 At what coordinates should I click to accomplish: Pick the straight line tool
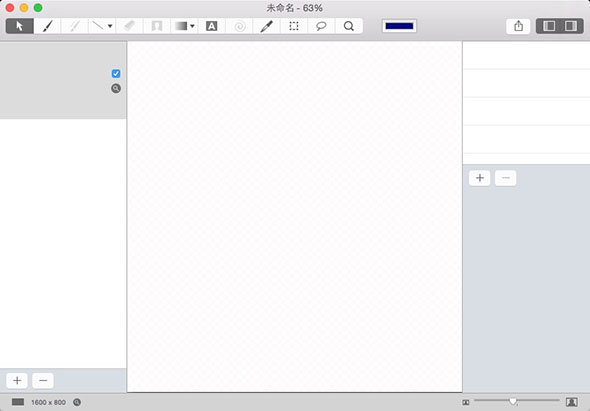coord(98,26)
